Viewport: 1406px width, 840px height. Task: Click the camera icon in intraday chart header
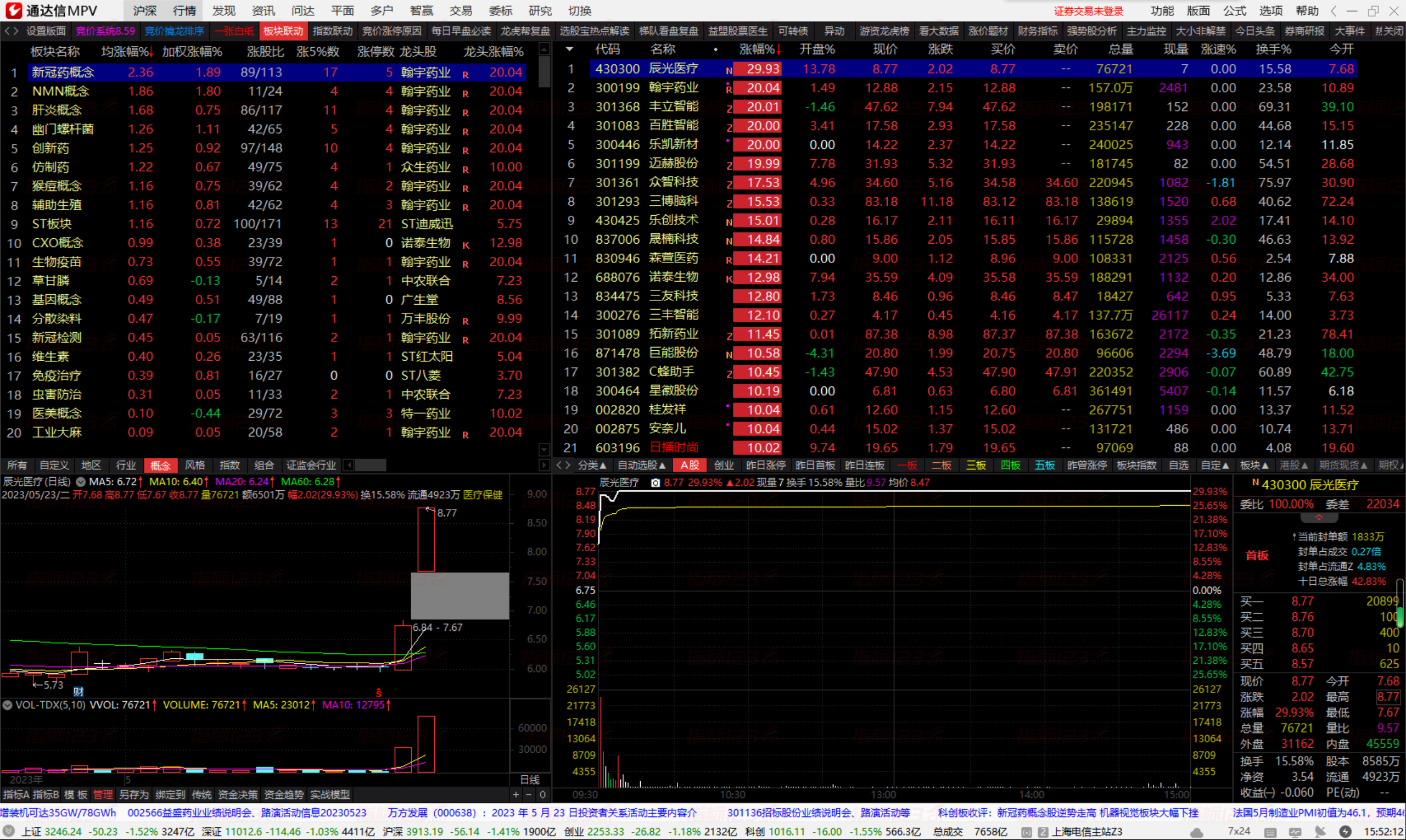tap(655, 483)
